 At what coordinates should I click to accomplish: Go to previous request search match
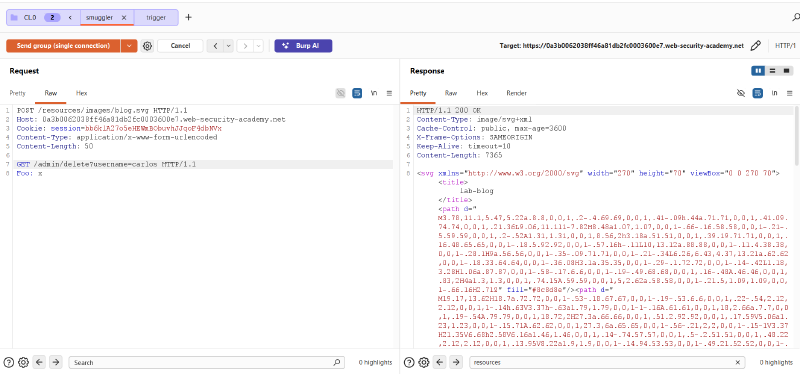tap(39, 362)
